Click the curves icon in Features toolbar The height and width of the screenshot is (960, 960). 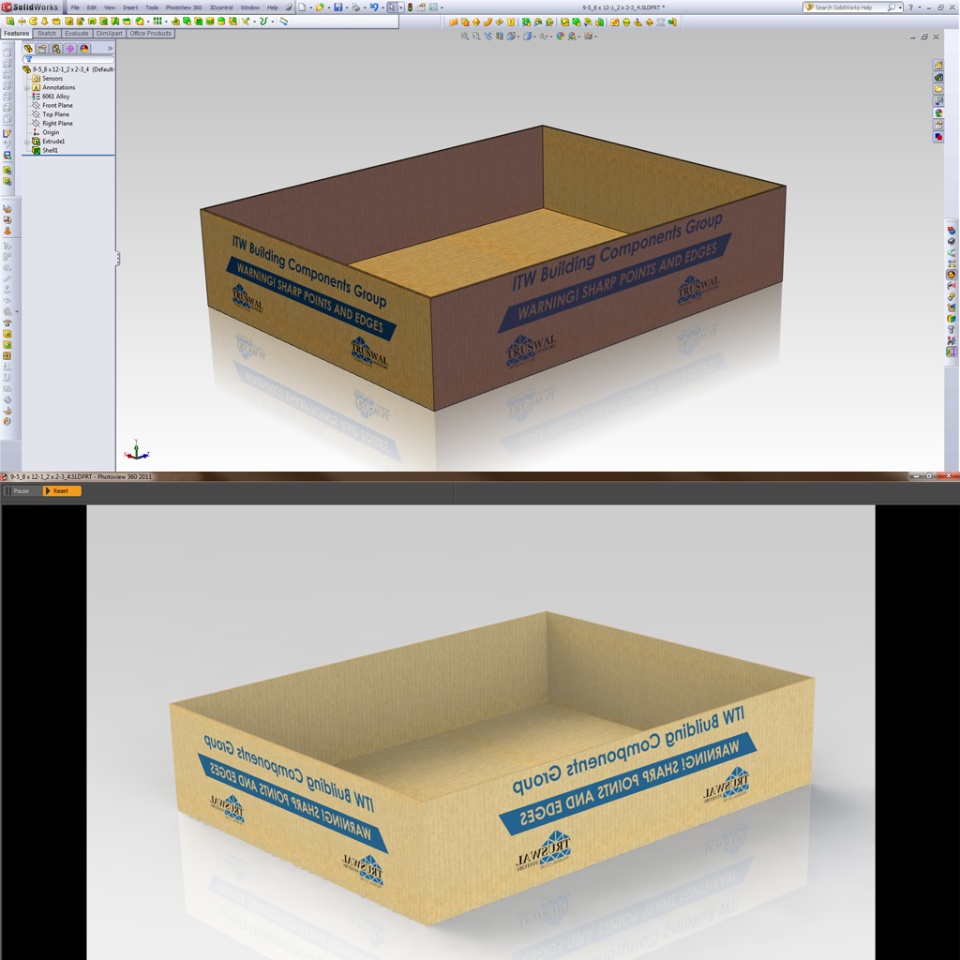pyautogui.click(x=263, y=21)
